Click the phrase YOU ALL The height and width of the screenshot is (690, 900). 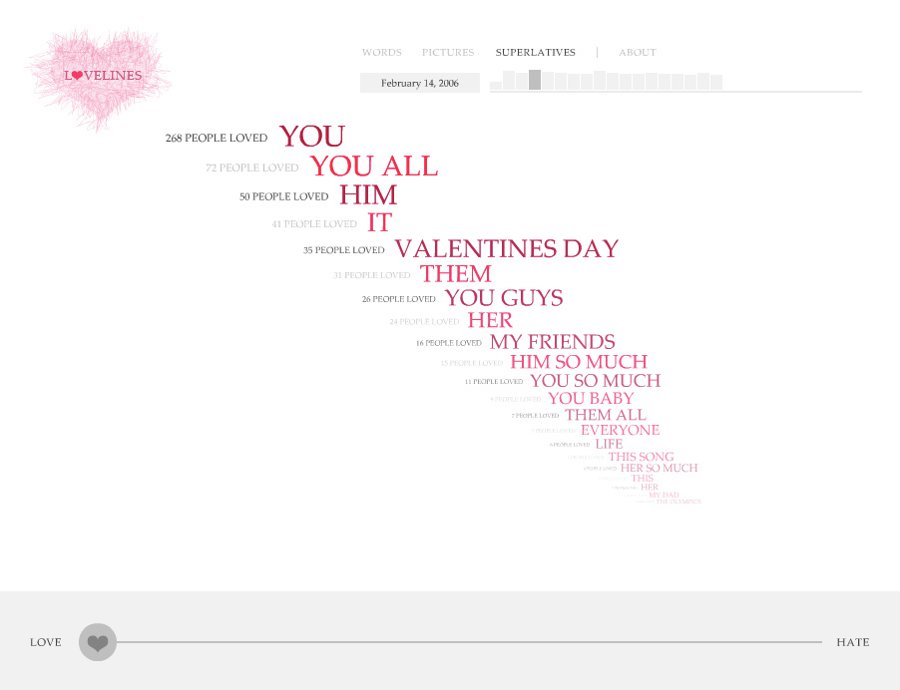point(373,166)
